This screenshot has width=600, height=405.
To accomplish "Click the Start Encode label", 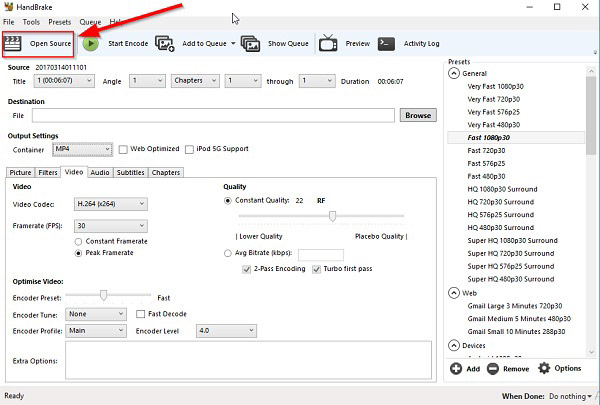I will click(x=128, y=44).
